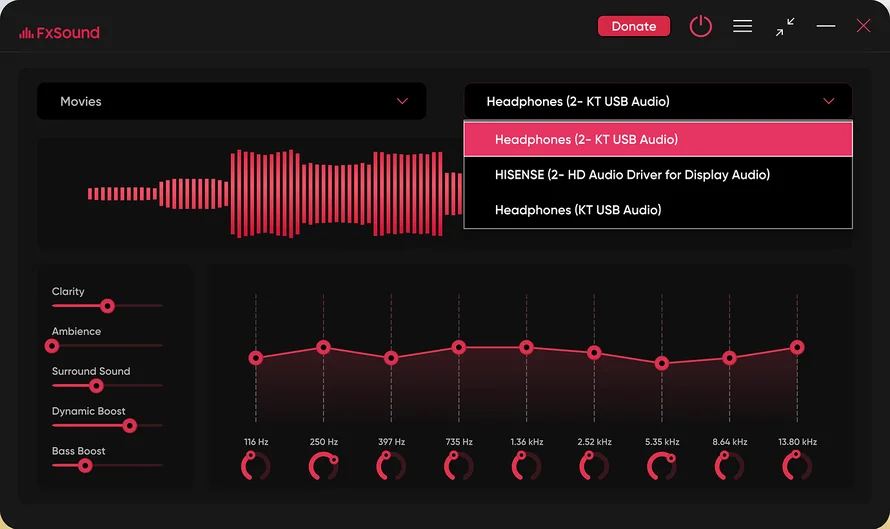Select Headphones (2- KT USB Audio) in list
This screenshot has height=529, width=890.
[658, 139]
